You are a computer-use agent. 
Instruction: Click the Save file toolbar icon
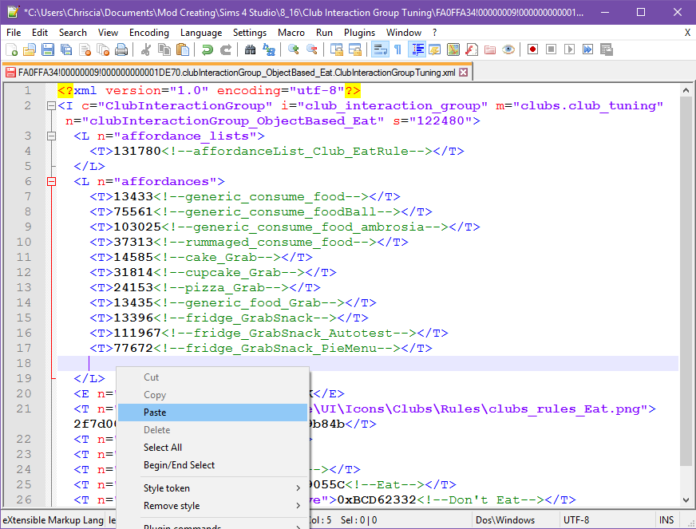coord(49,49)
